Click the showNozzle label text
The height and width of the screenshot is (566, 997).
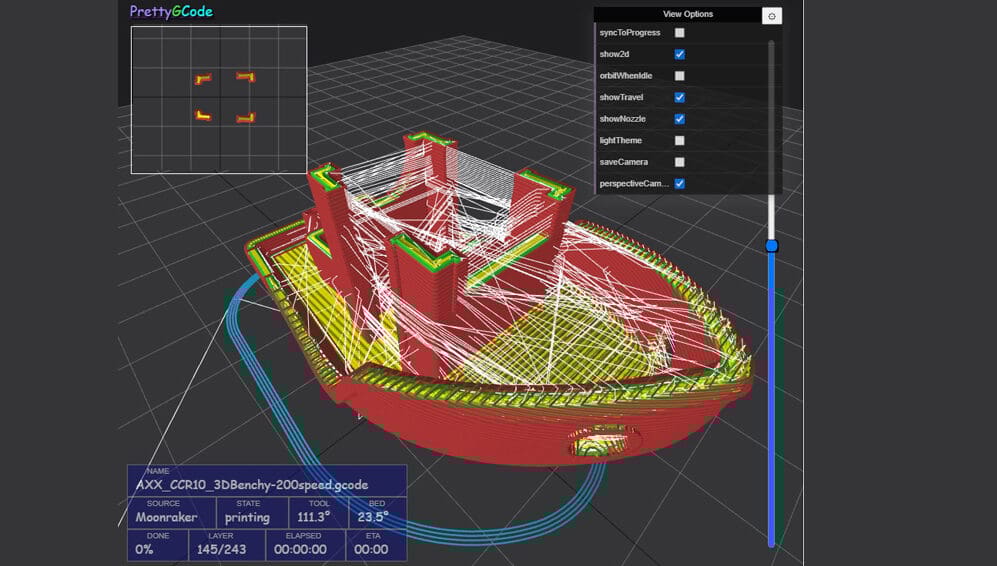pos(622,119)
